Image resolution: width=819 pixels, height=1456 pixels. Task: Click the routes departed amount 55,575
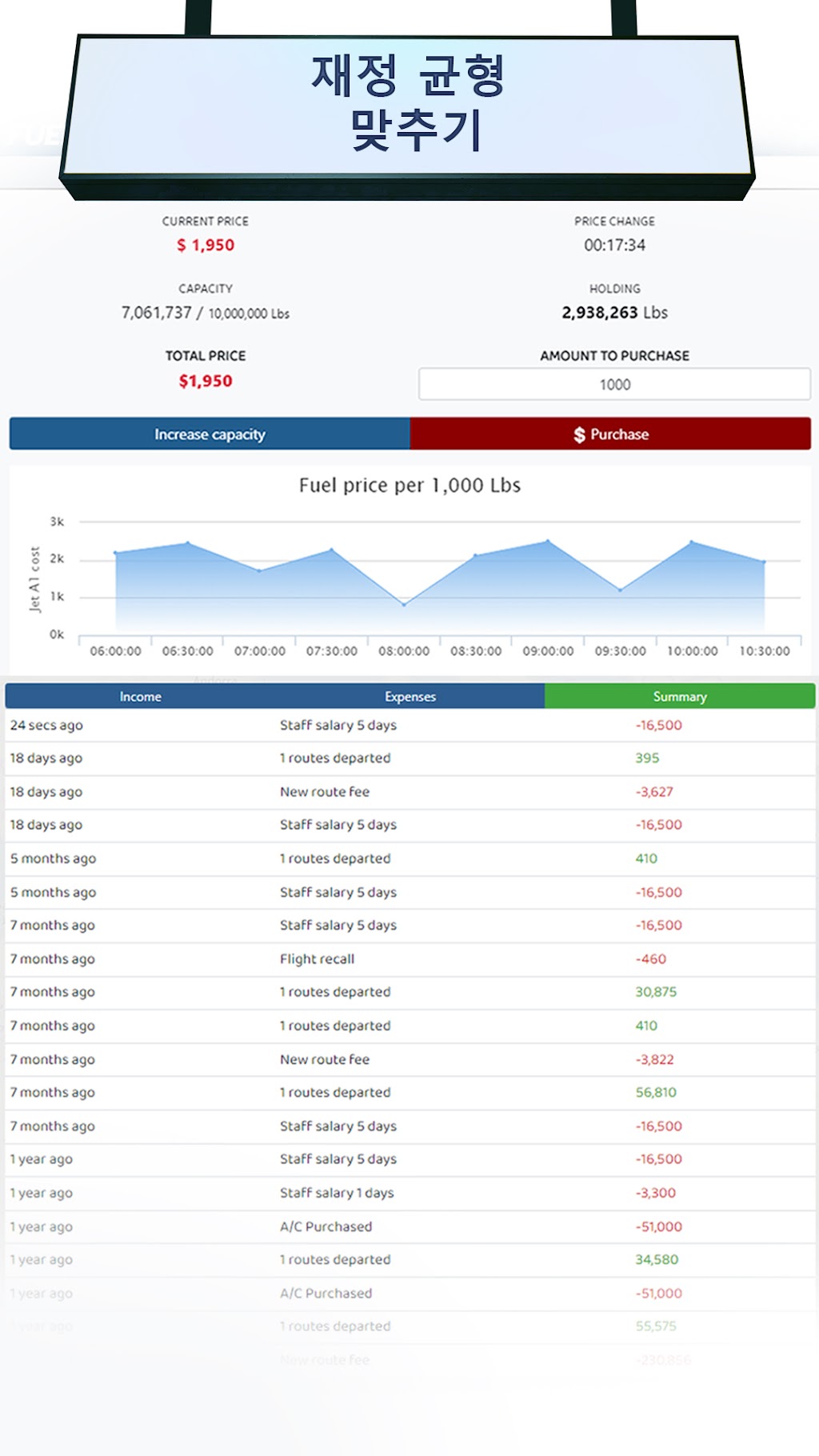656,1326
